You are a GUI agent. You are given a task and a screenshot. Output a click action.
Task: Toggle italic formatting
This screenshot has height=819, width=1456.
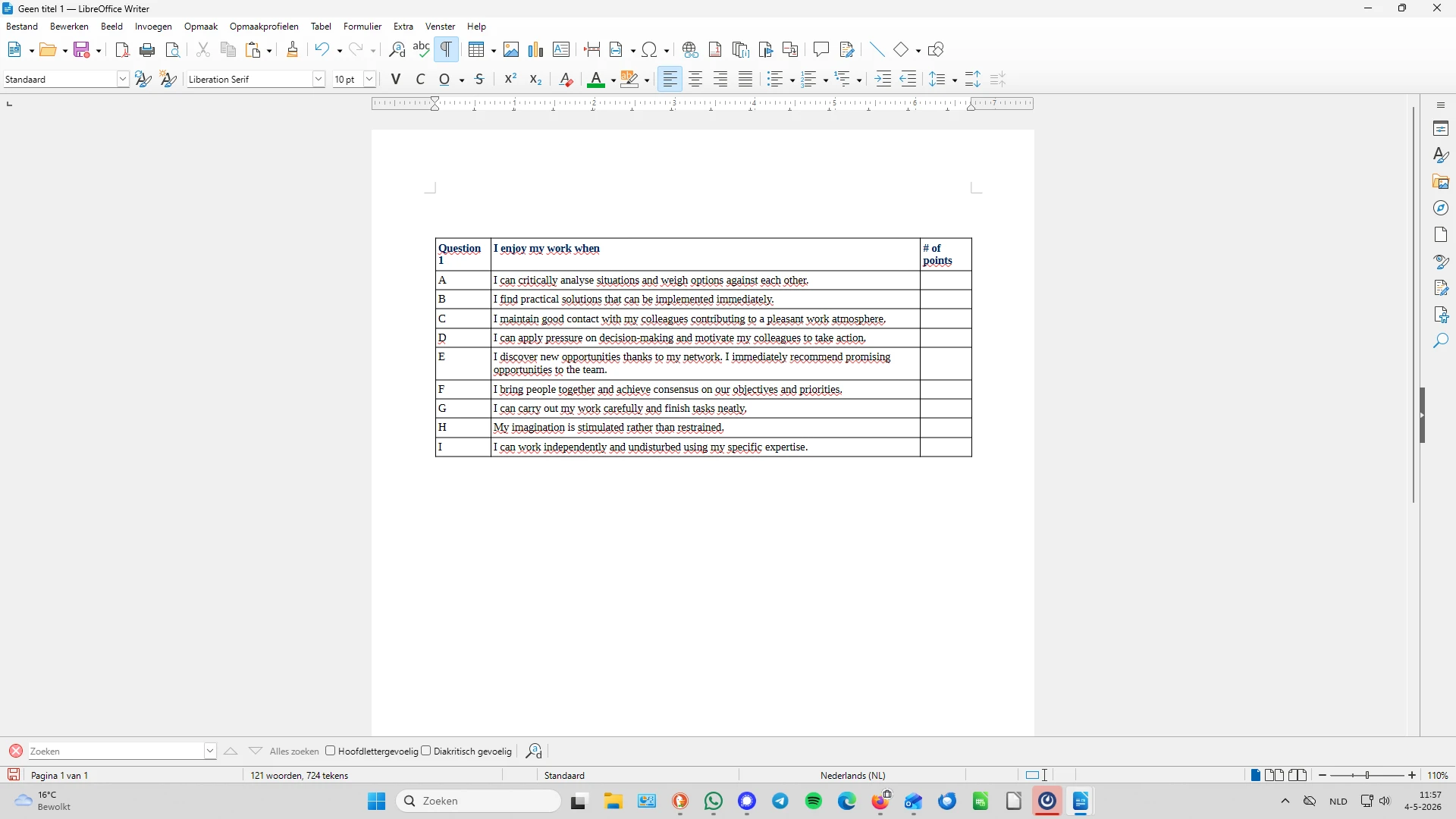click(420, 79)
